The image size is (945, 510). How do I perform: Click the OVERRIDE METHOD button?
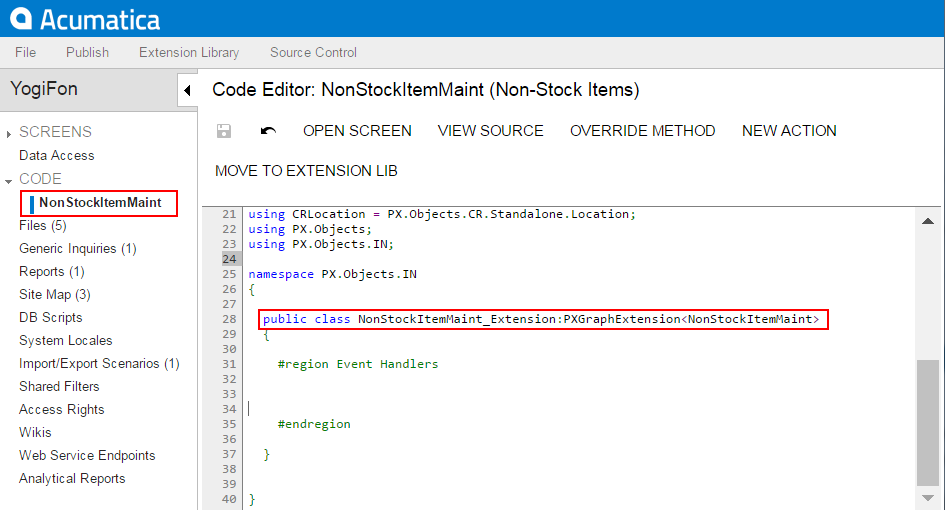(x=642, y=131)
